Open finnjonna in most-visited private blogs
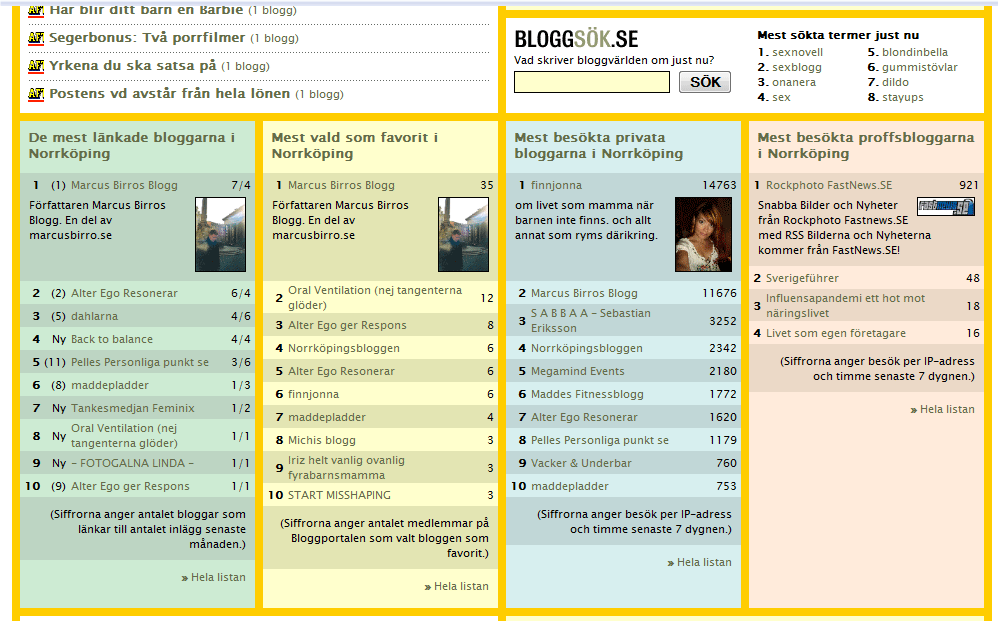Screen dimensions: 998x621 tap(556, 185)
